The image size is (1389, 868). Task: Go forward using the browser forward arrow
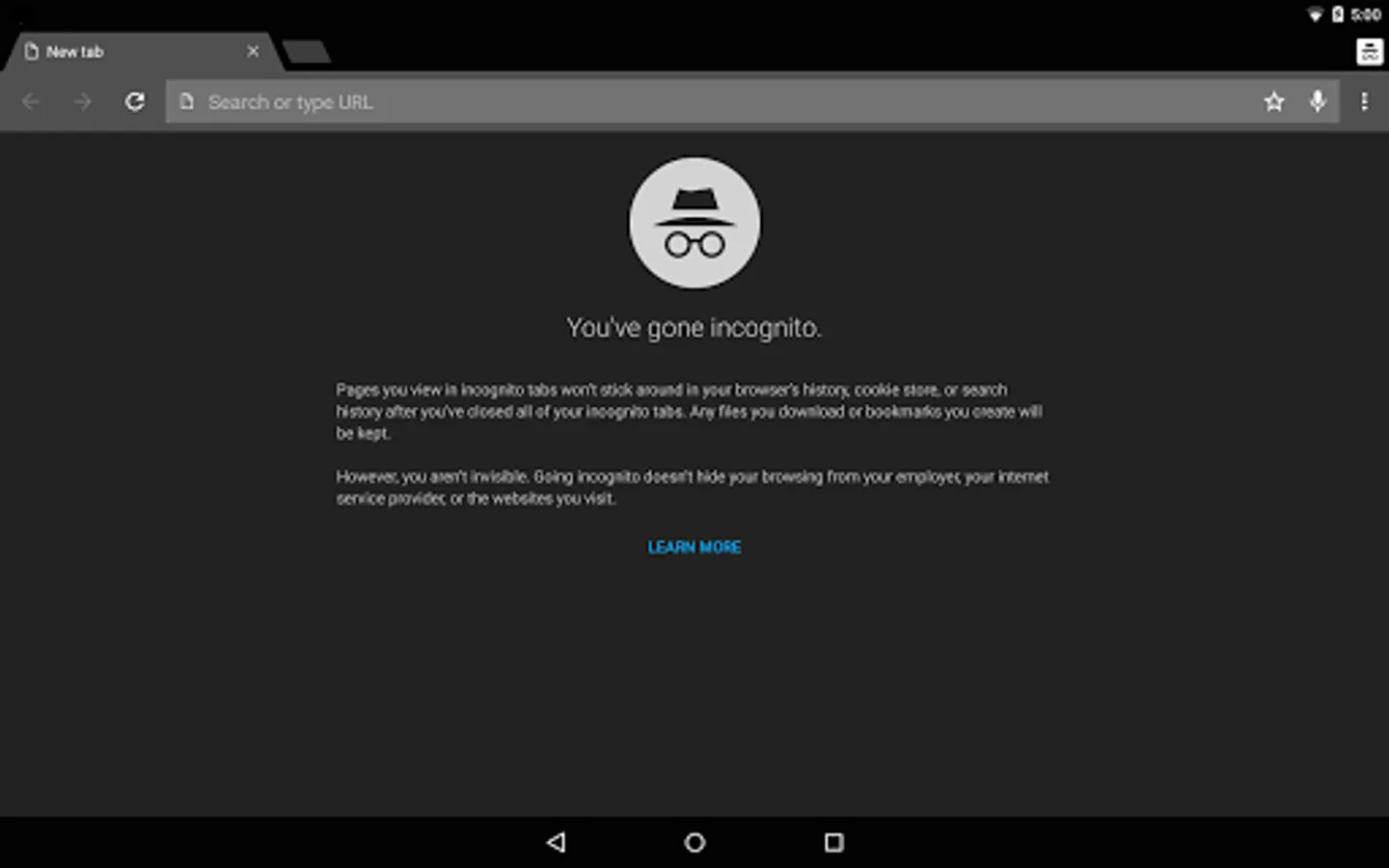coord(83,101)
